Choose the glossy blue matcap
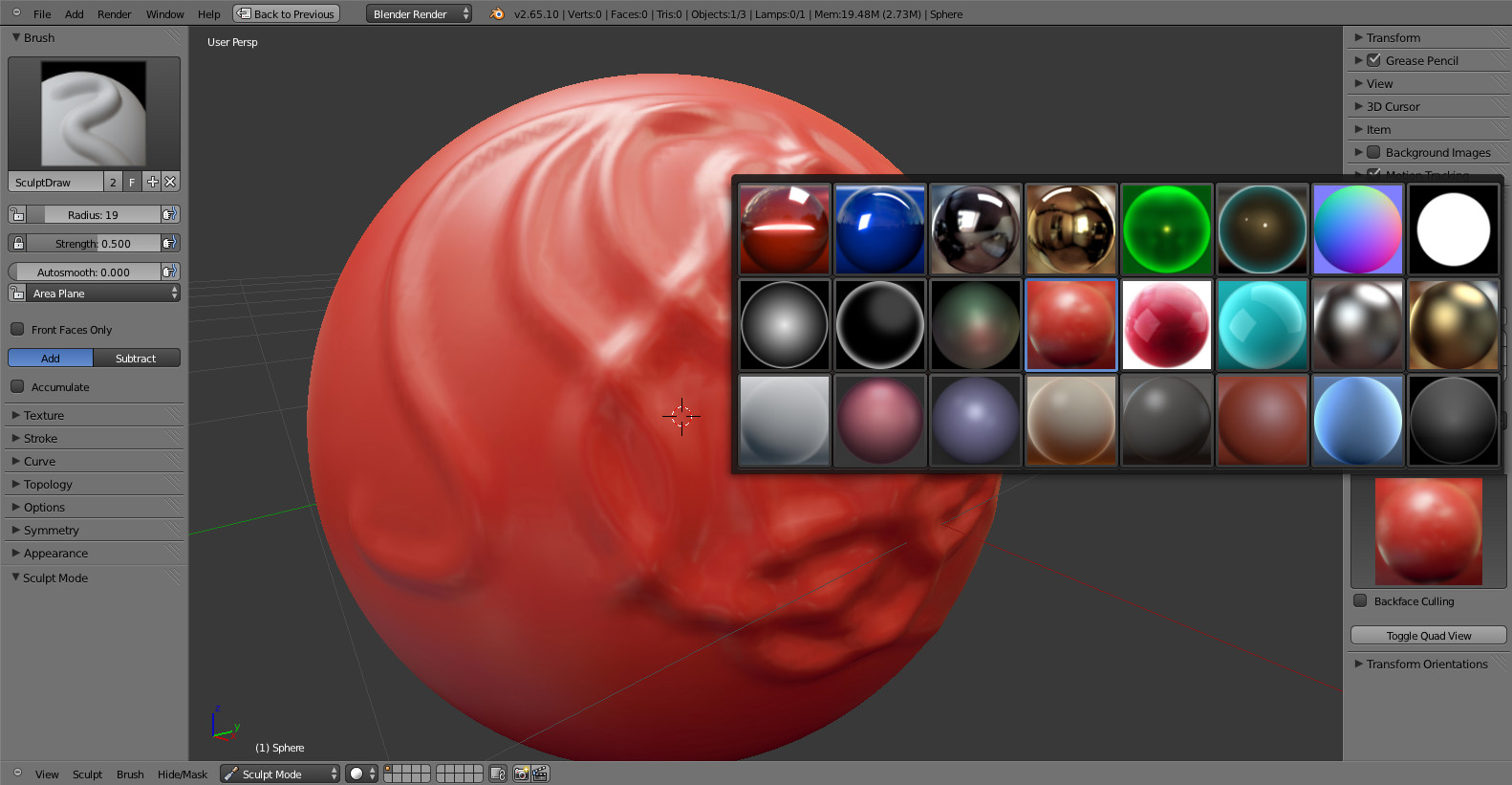This screenshot has width=1512, height=785. (880, 229)
